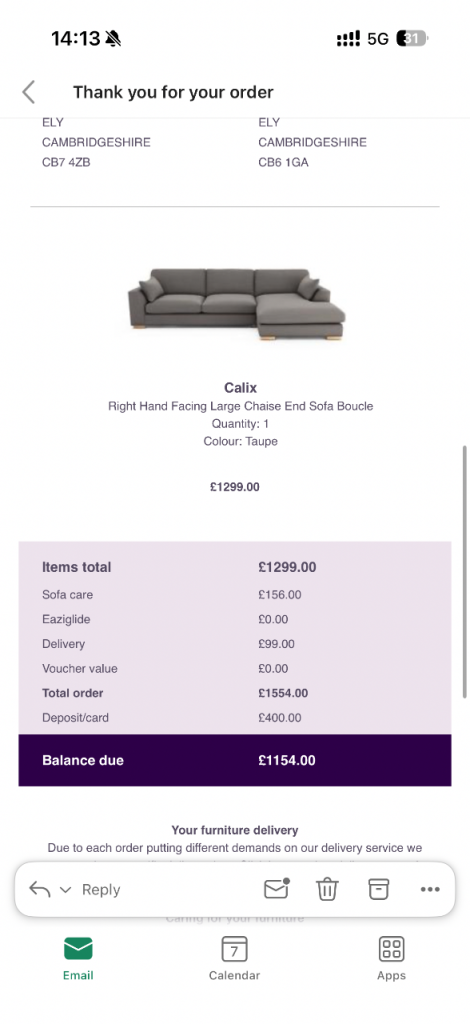The image size is (470, 1024).
Task: Open the Apps tab
Action: coord(392,958)
